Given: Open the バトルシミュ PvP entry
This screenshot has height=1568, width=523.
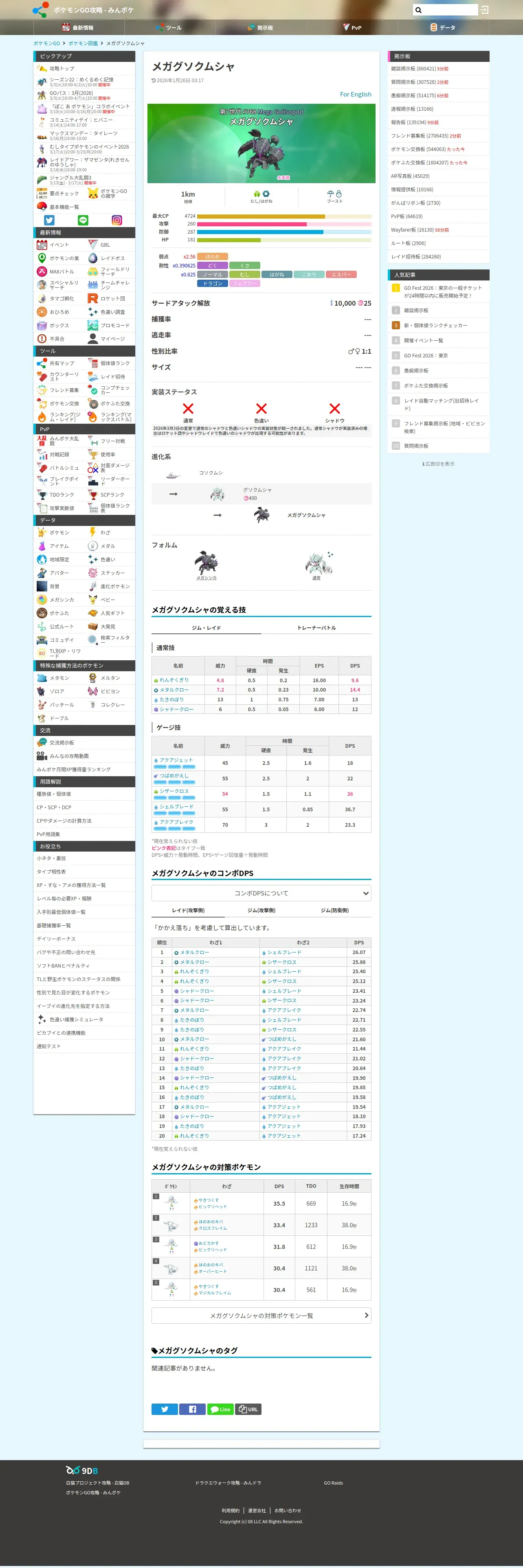Looking at the screenshot, I should [x=58, y=468].
